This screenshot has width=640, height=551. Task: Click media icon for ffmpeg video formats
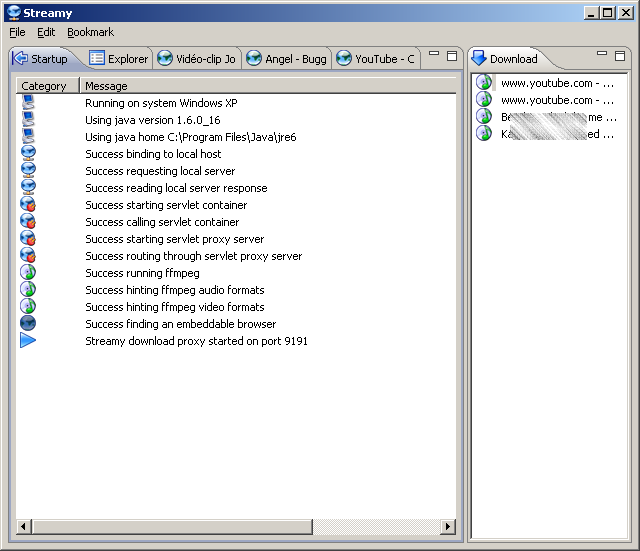[x=28, y=306]
